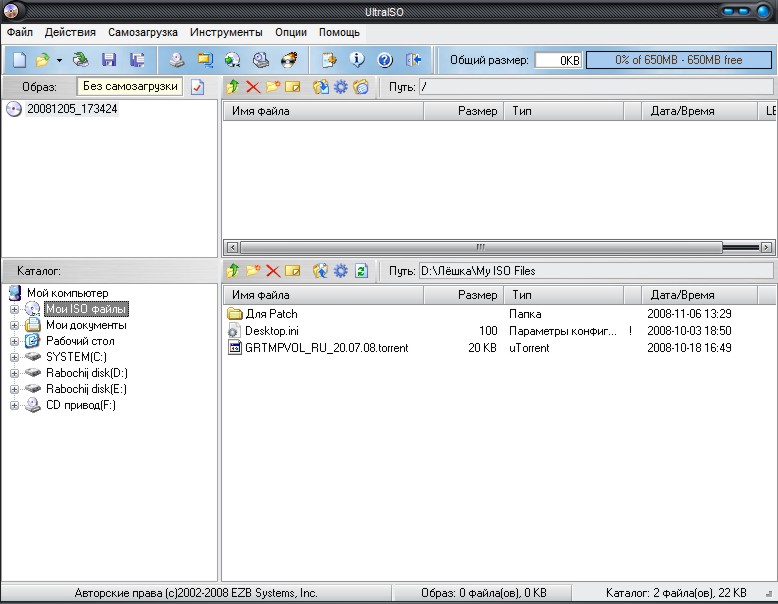The image size is (778, 604).
Task: Expand the Рабочий стол tree node
Action: [x=14, y=341]
